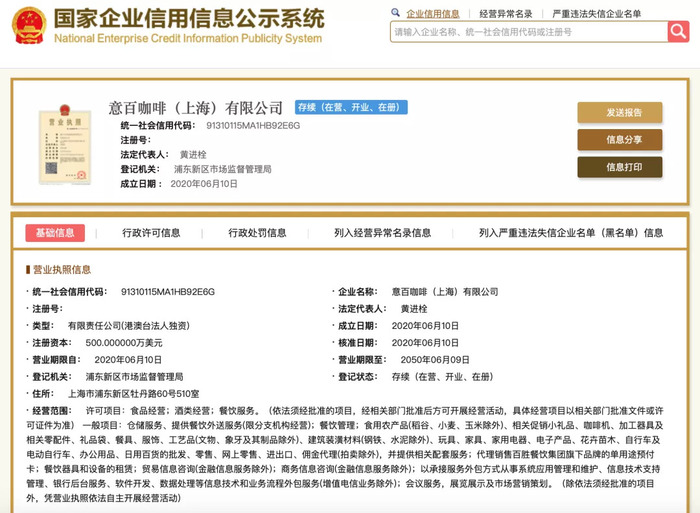700x513 pixels.
Task: Click the national emblem logo
Action: [29, 25]
